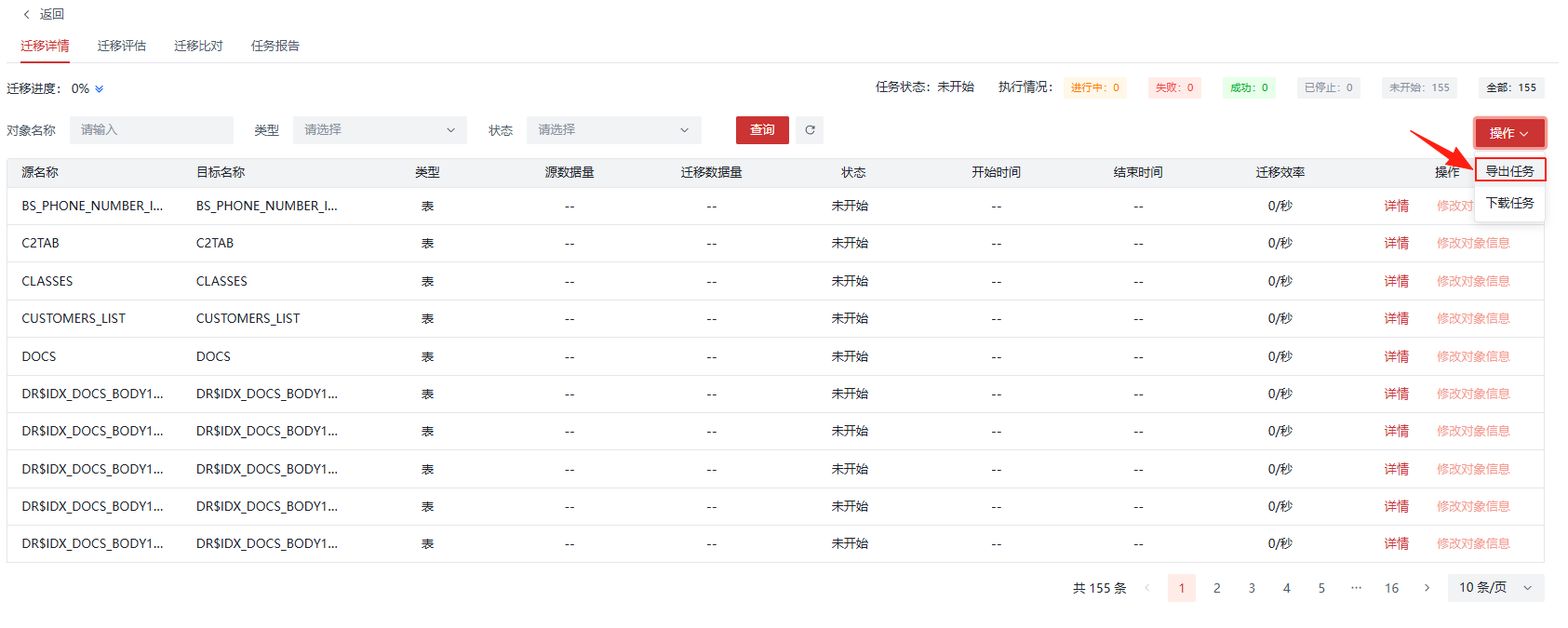Viewport: 1568px width, 628px height.
Task: Click the pagination ellipsis to jump pages
Action: pos(1356,588)
